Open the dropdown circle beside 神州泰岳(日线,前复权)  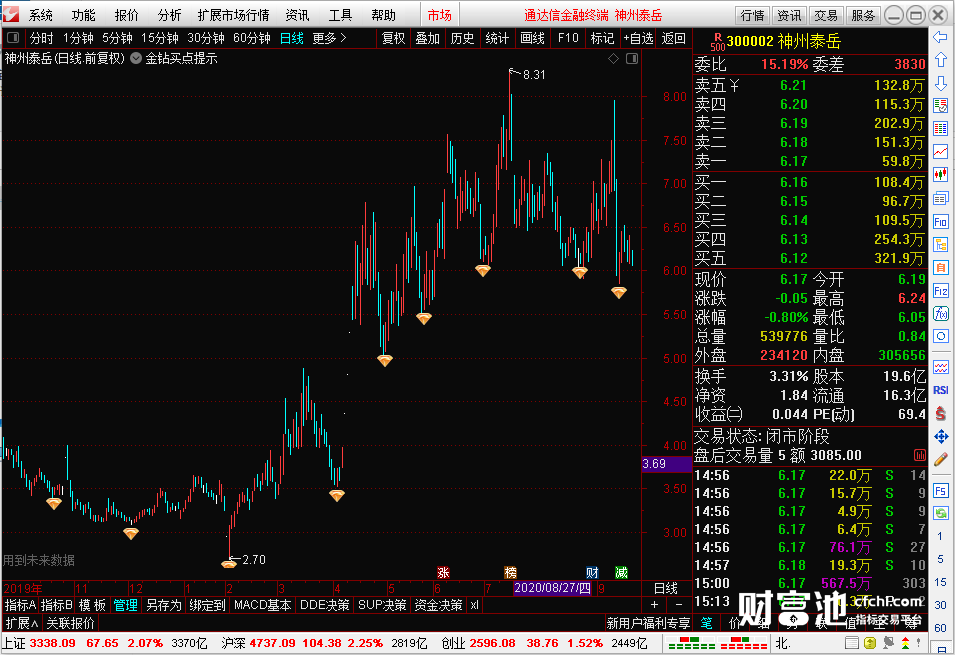136,58
